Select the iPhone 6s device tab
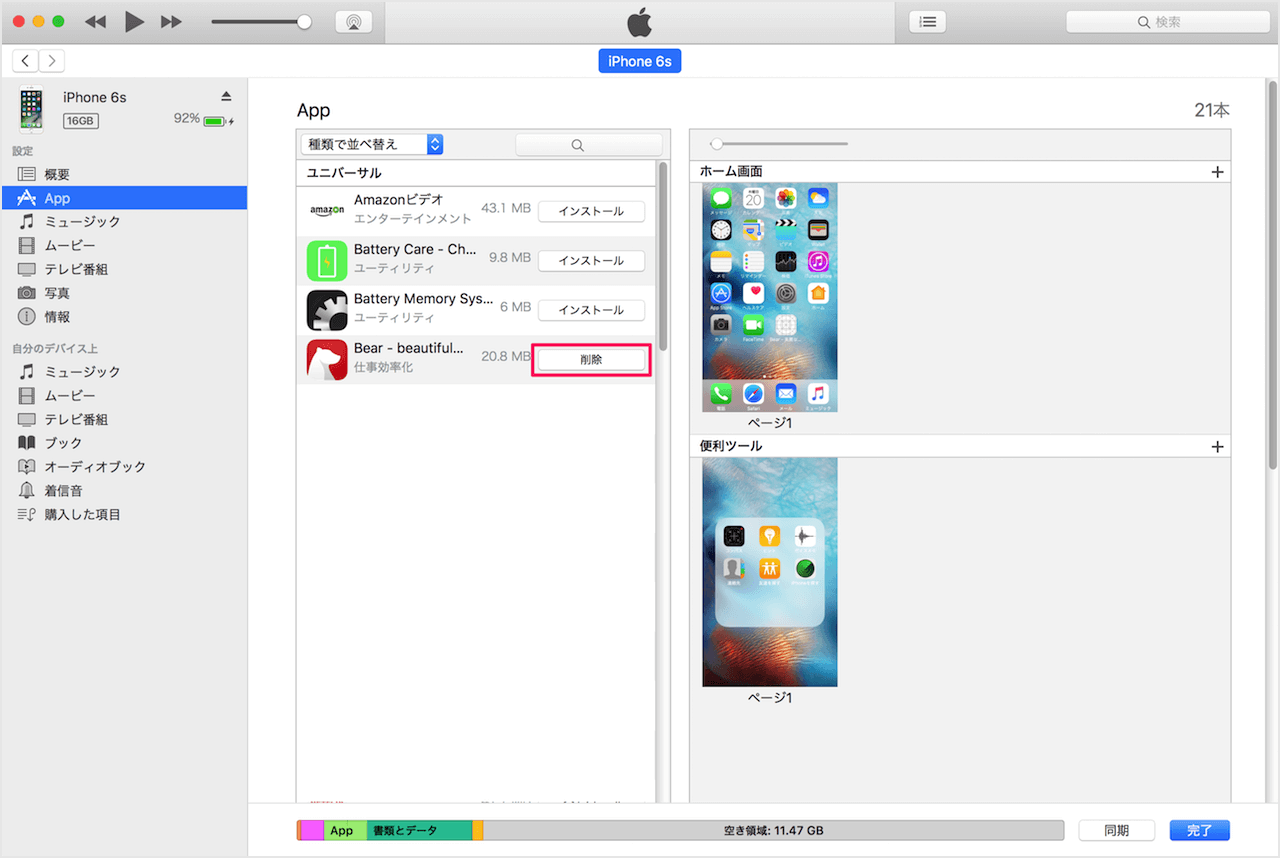1280x858 pixels. point(640,61)
